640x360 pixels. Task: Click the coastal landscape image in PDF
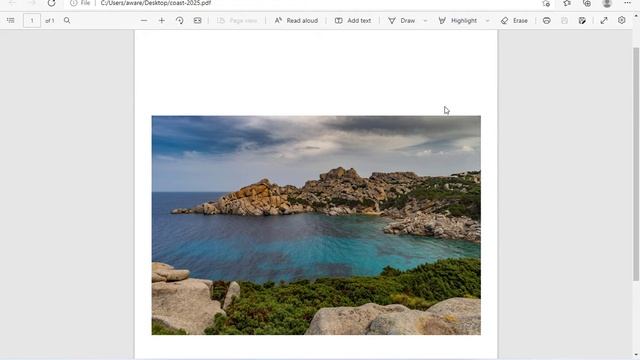click(316, 225)
